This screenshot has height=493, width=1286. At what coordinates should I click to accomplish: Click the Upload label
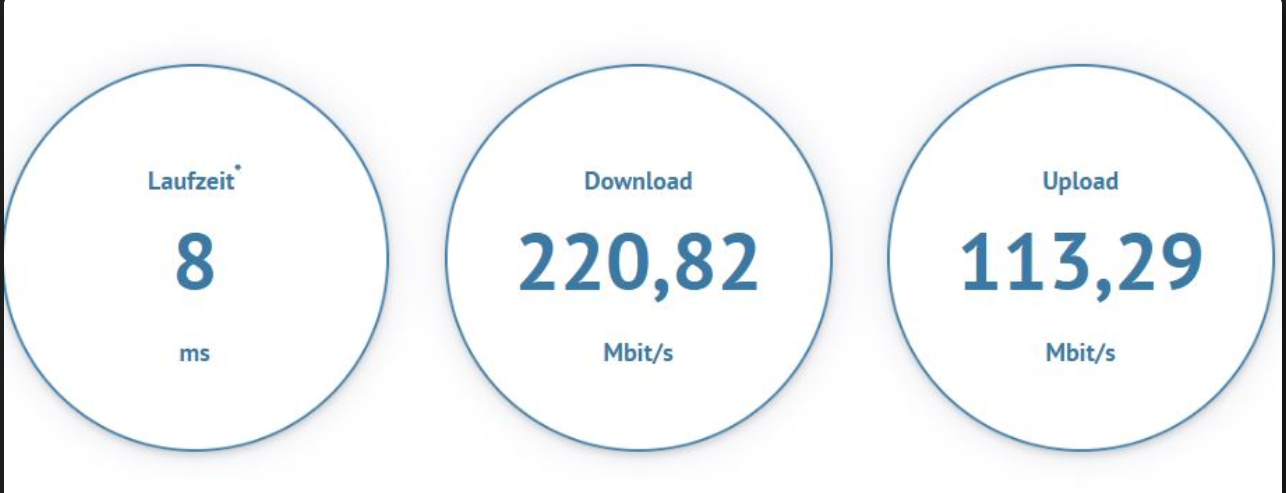pos(1080,181)
